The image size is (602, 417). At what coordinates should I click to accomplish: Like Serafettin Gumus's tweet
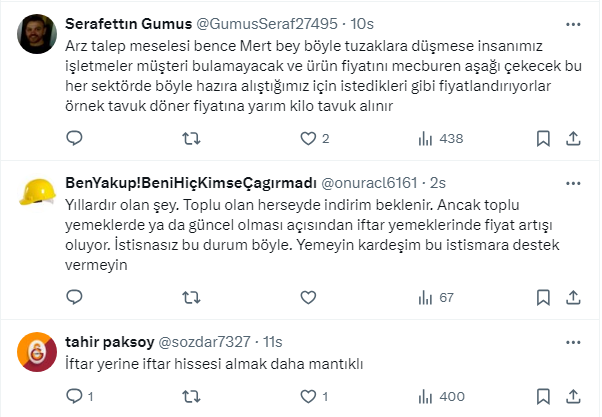tap(307, 139)
